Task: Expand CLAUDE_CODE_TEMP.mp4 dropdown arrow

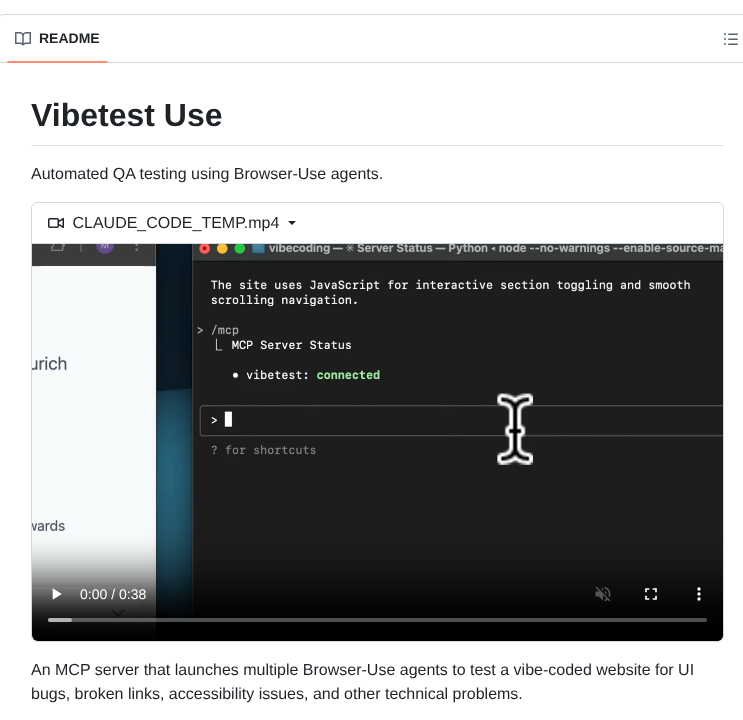Action: pyautogui.click(x=292, y=223)
